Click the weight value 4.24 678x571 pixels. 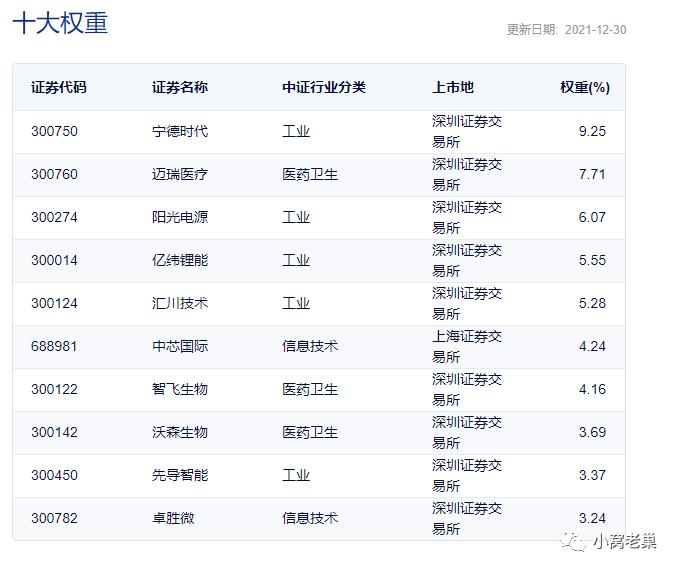(592, 346)
